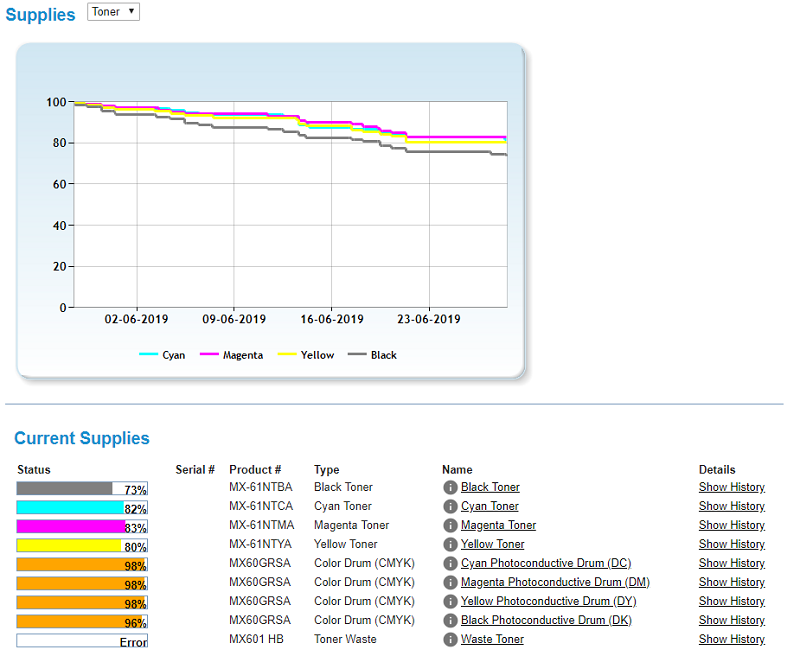Viewport: 800px width, 656px height.
Task: Open the Black Toner name link
Action: [490, 488]
